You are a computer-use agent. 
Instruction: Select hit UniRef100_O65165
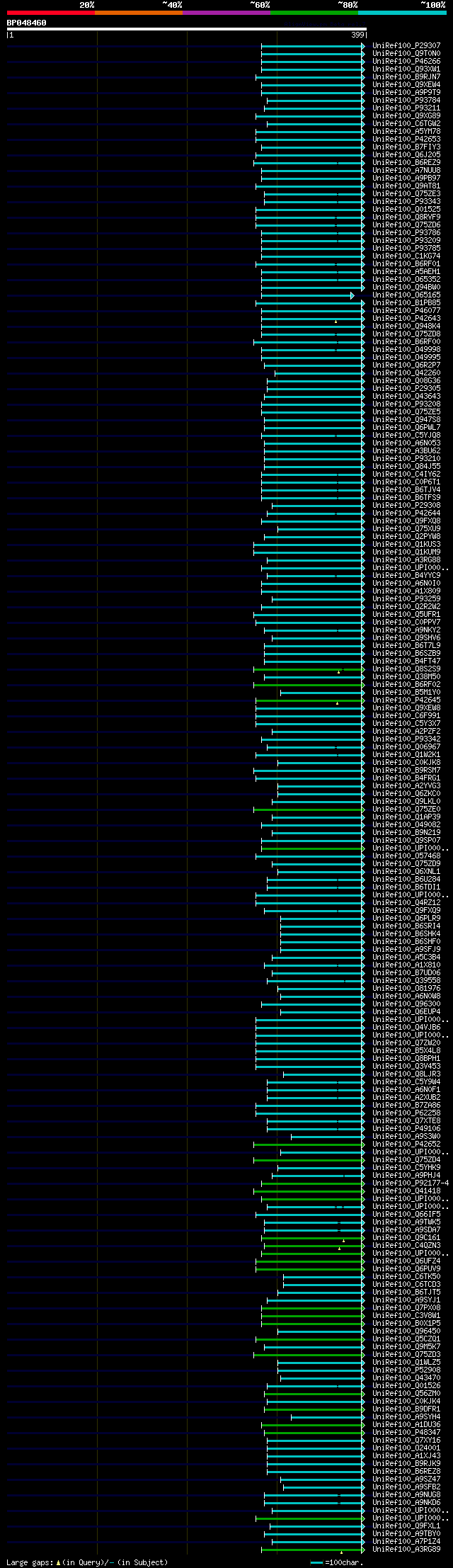(406, 295)
